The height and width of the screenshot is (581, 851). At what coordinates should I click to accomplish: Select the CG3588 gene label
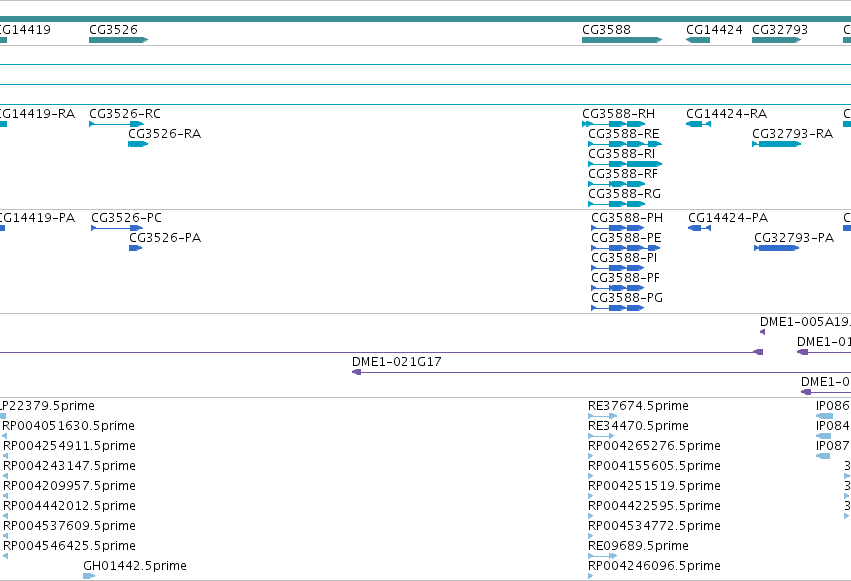[606, 29]
